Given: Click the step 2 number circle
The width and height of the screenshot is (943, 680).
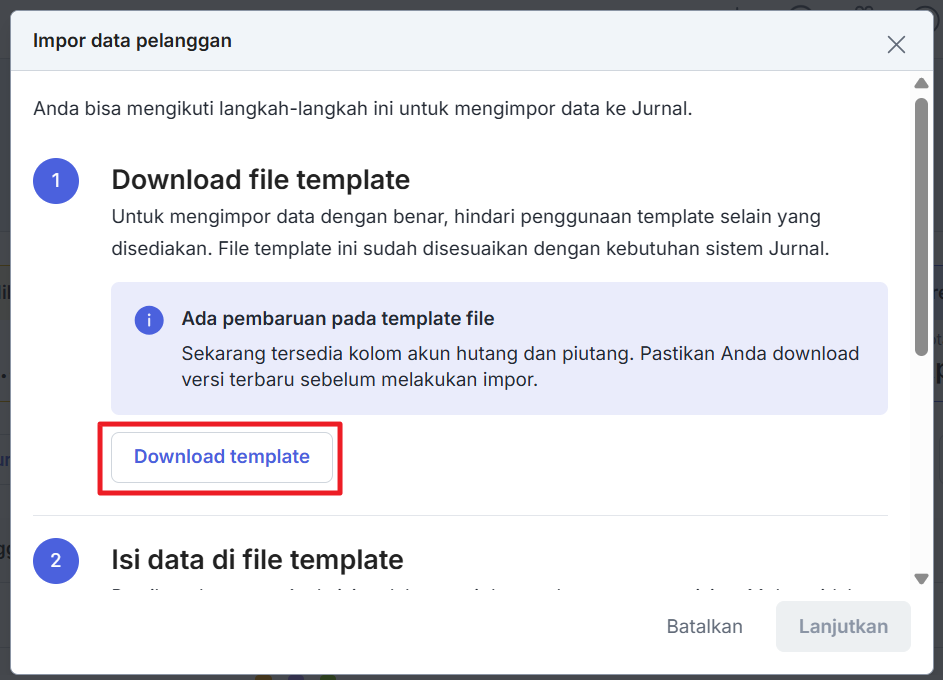Looking at the screenshot, I should (56, 560).
